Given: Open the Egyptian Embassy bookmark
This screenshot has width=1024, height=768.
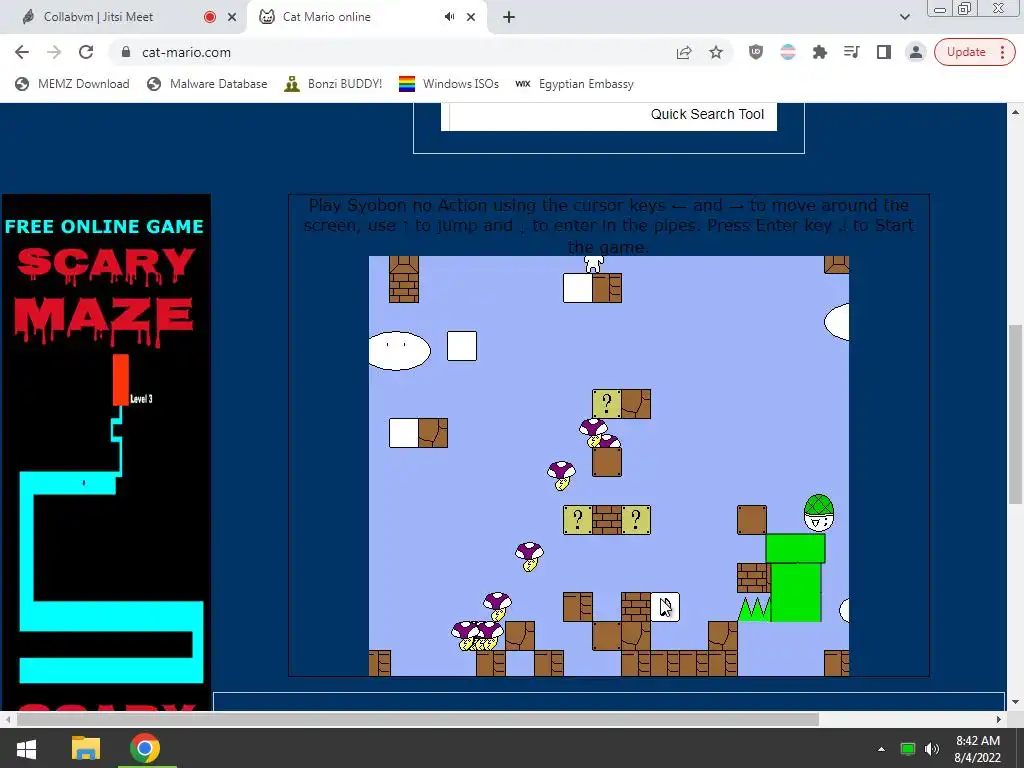Looking at the screenshot, I should point(574,84).
